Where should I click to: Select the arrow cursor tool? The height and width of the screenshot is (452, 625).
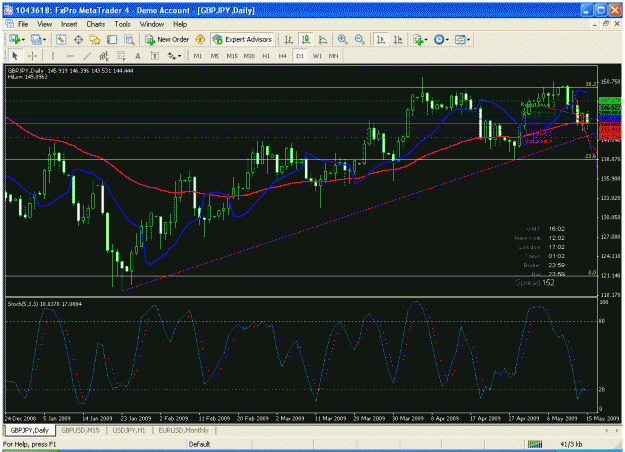tap(15, 56)
